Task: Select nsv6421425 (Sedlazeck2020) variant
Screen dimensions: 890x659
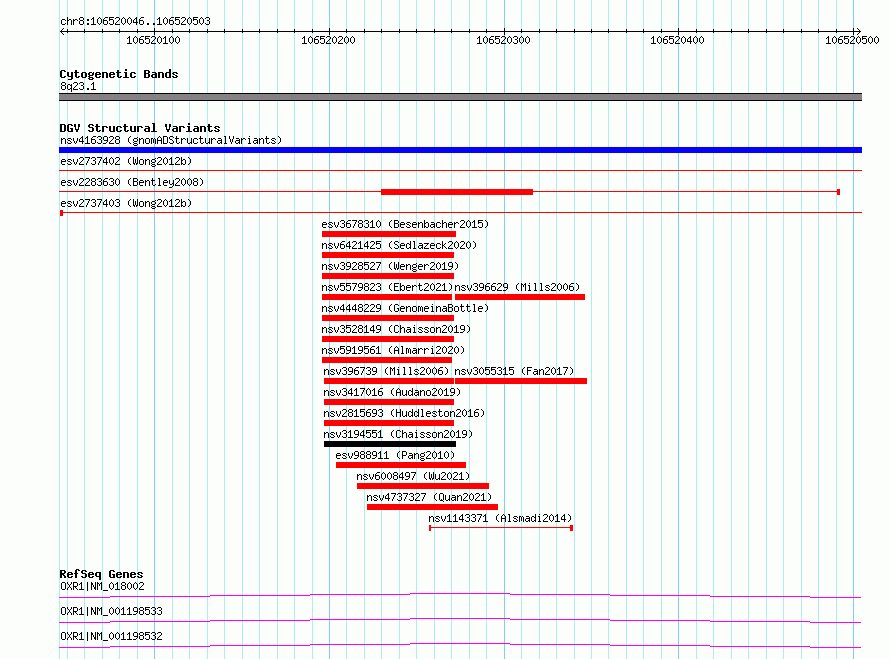Action: coord(399,245)
